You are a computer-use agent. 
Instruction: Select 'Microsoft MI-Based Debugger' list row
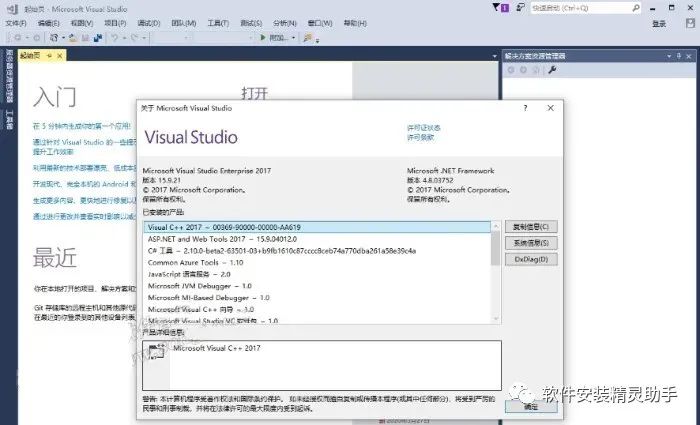(x=317, y=297)
